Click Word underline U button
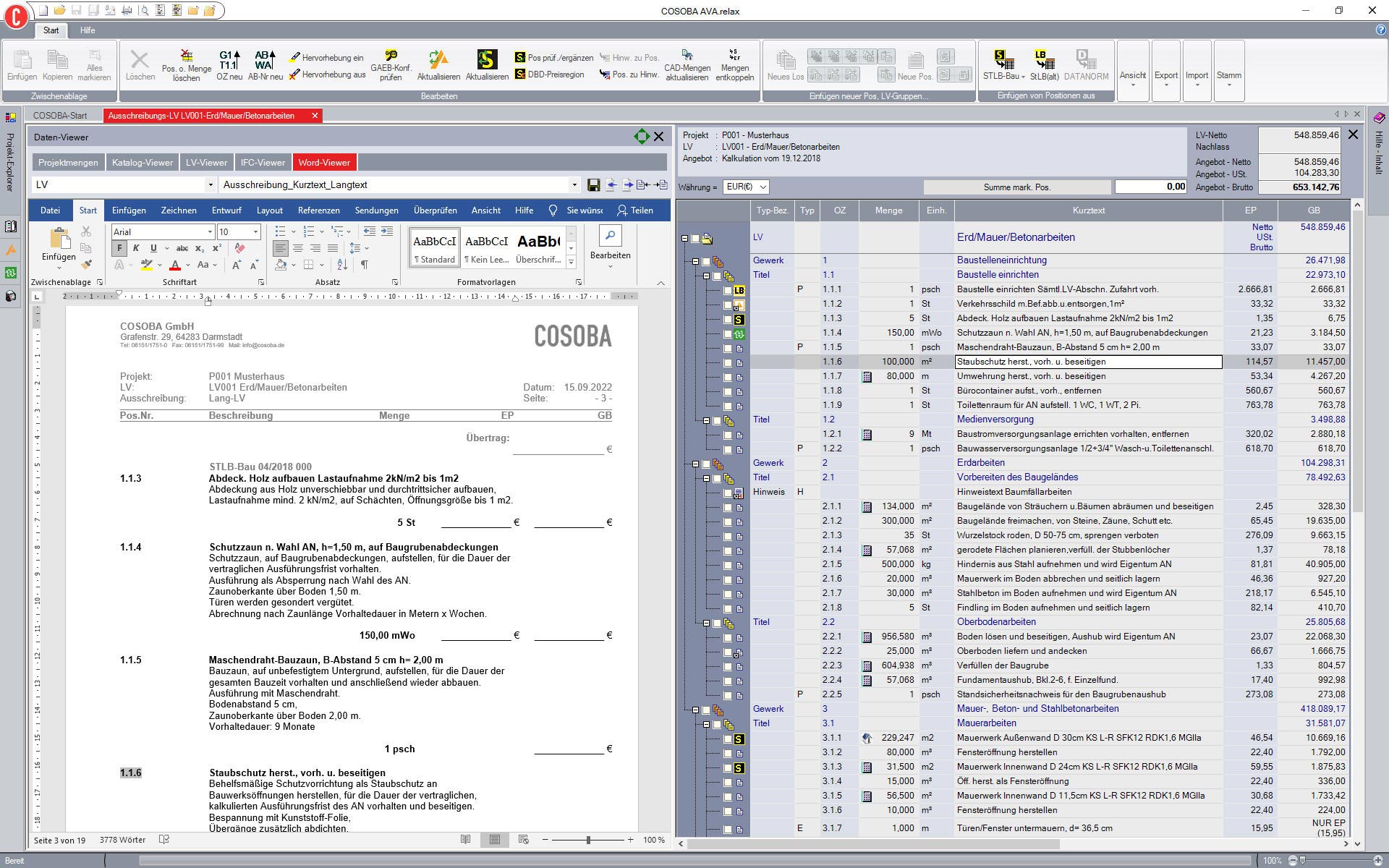The image size is (1389, 868). pos(153,248)
